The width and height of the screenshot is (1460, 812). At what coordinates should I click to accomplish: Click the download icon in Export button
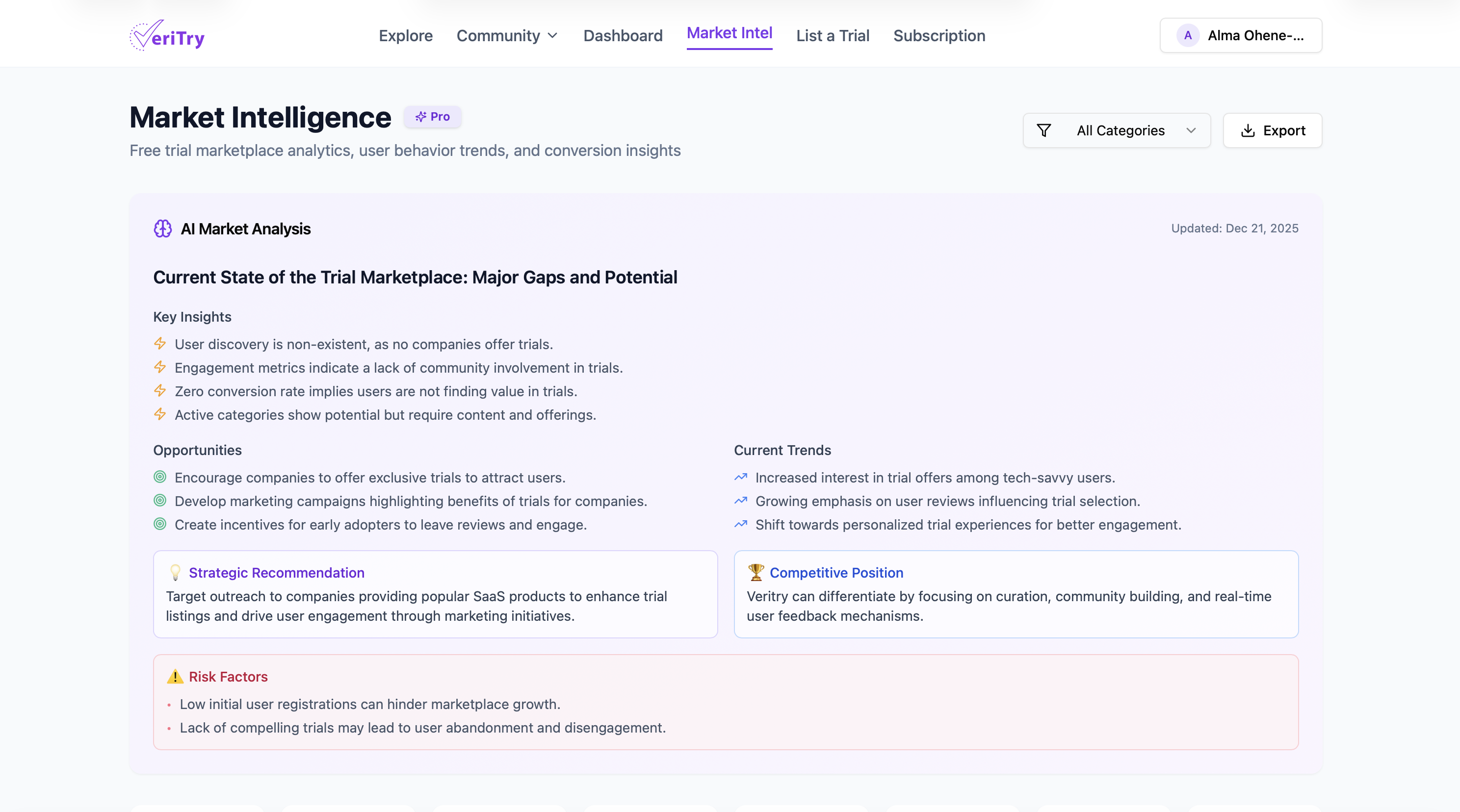point(1248,131)
